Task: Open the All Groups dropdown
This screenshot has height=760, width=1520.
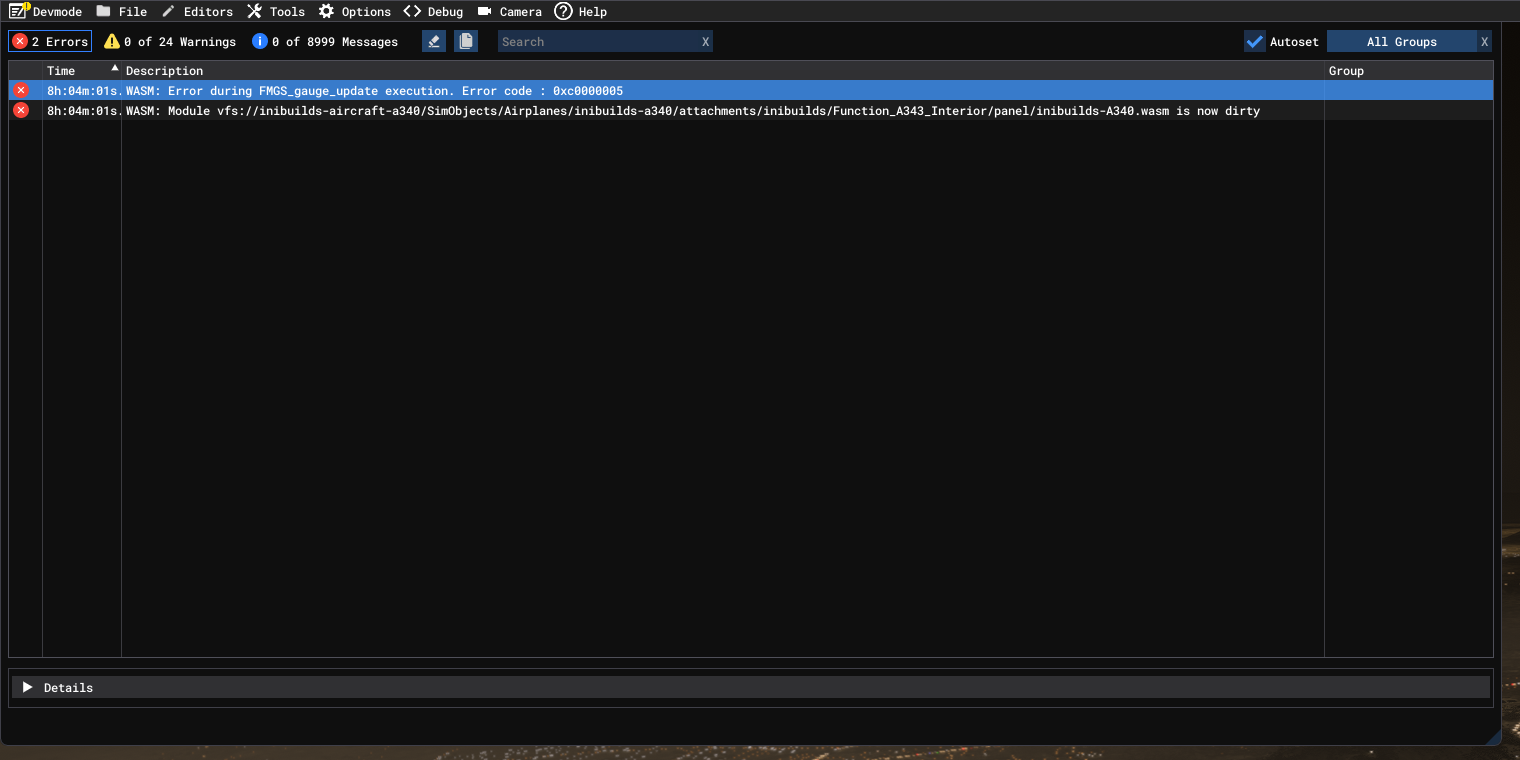Action: (x=1401, y=42)
